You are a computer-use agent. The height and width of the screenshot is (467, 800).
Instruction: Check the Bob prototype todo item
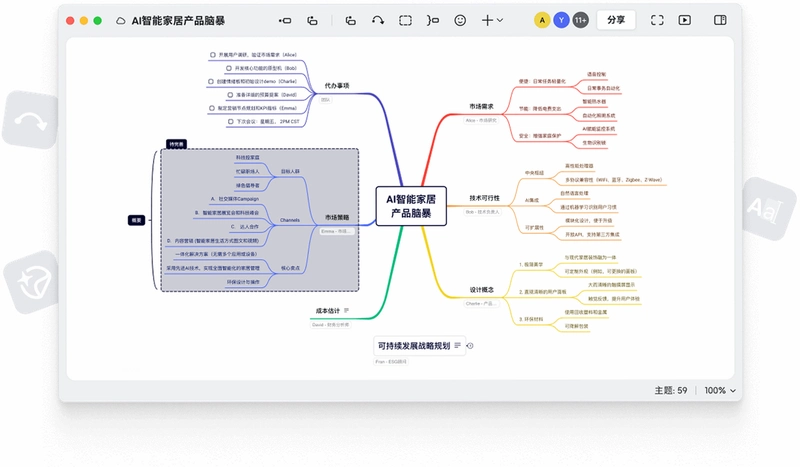[229, 68]
